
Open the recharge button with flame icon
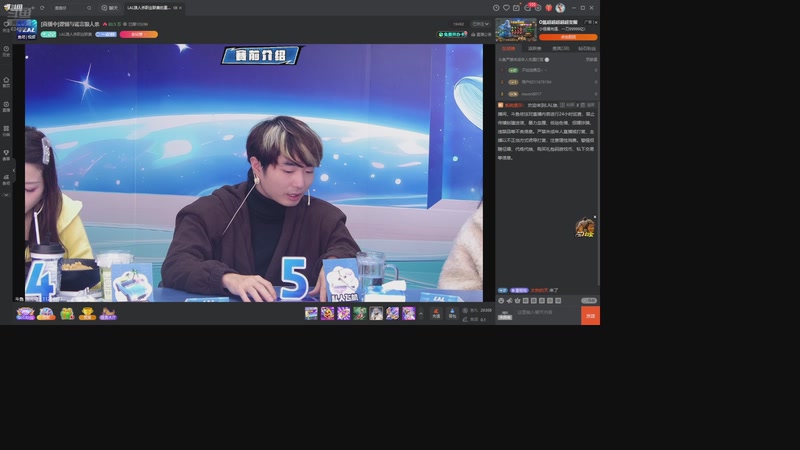(436, 313)
